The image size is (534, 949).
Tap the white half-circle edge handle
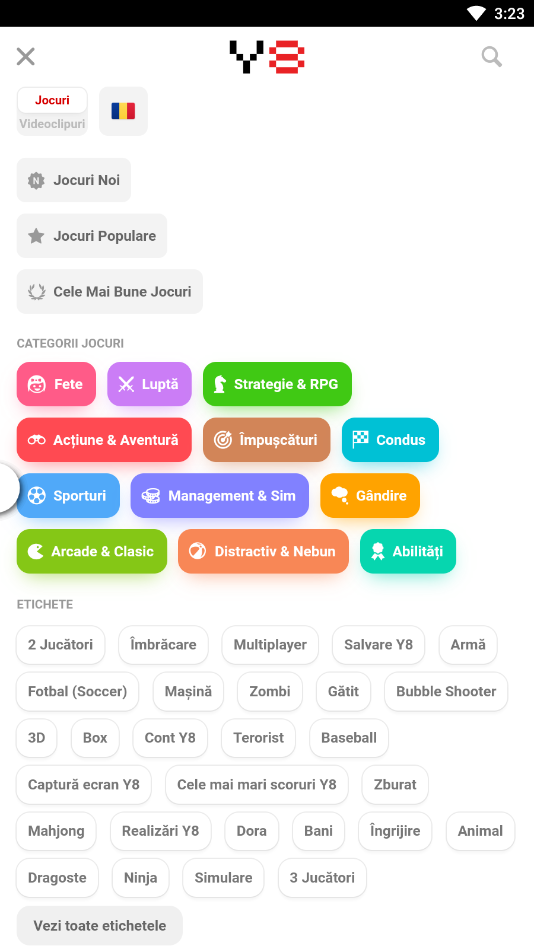click(8, 488)
